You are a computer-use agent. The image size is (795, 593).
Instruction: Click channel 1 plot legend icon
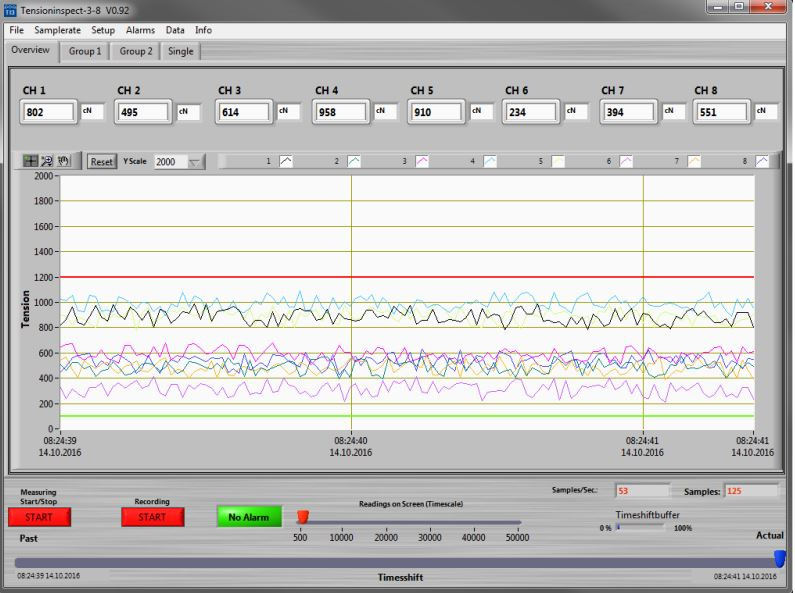285,161
